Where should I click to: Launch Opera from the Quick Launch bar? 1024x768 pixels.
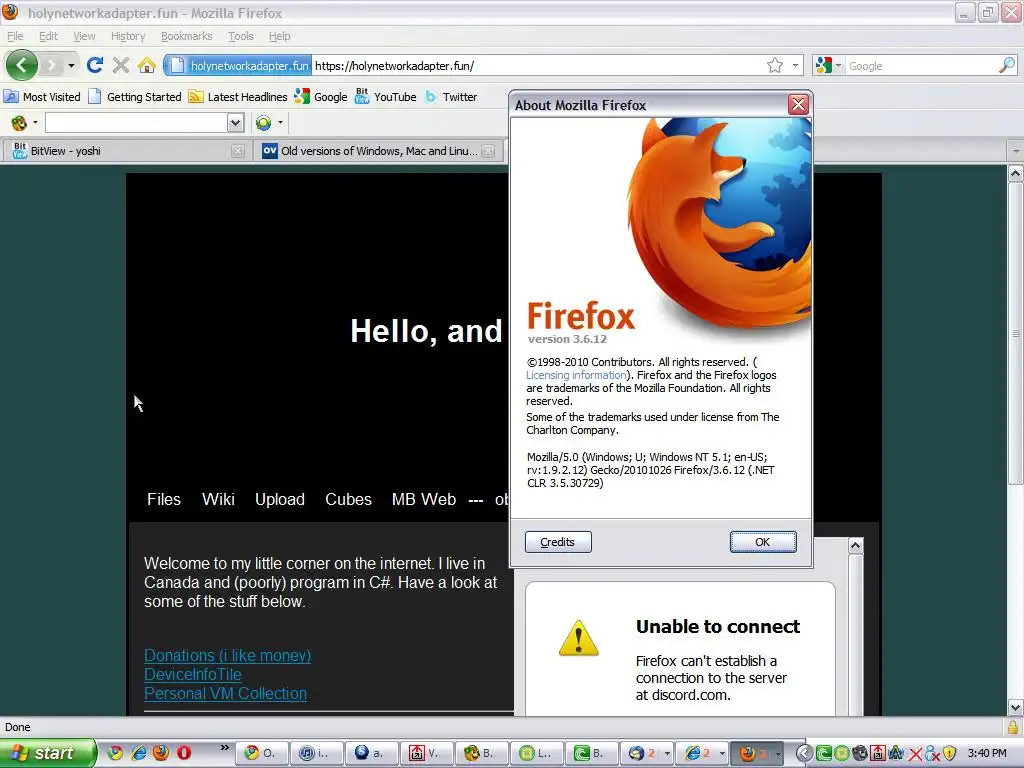coord(184,753)
